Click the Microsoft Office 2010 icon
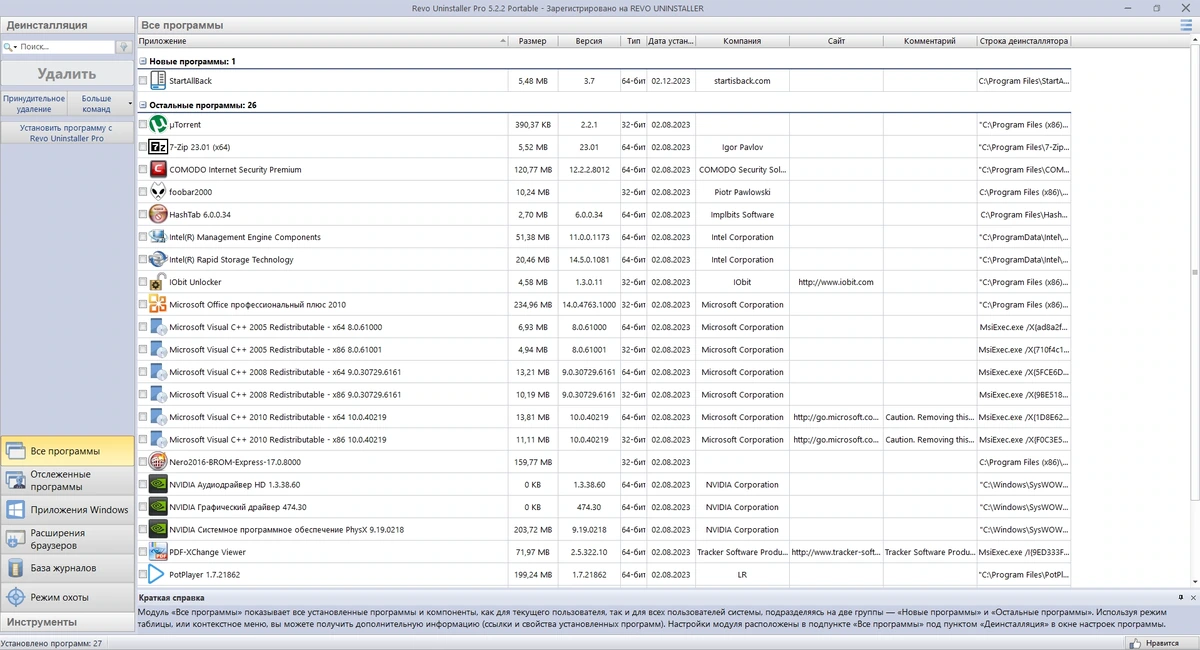 [157, 305]
